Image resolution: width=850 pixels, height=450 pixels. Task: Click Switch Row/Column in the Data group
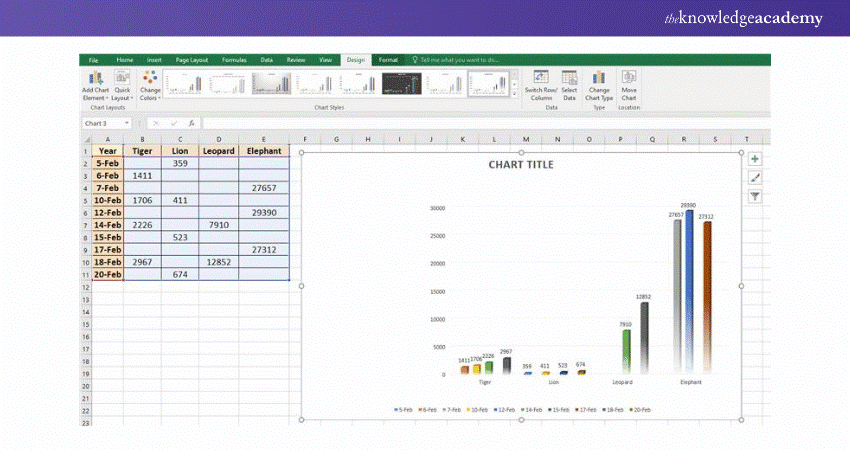[540, 85]
